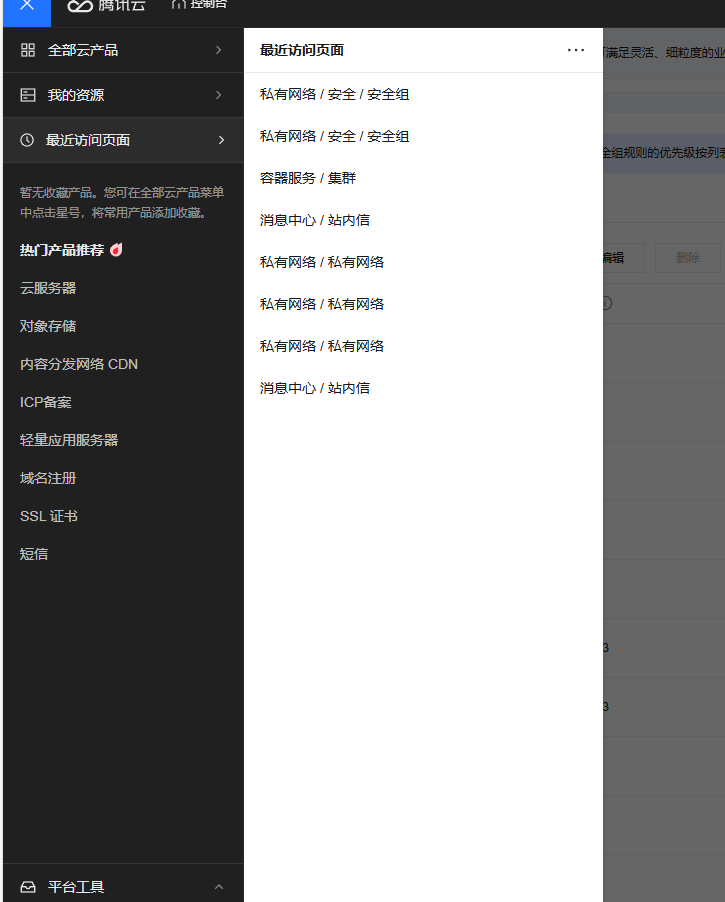Viewport: 725px width, 902px height.
Task: Expand 全部云产品 using its right chevron
Action: pos(218,50)
